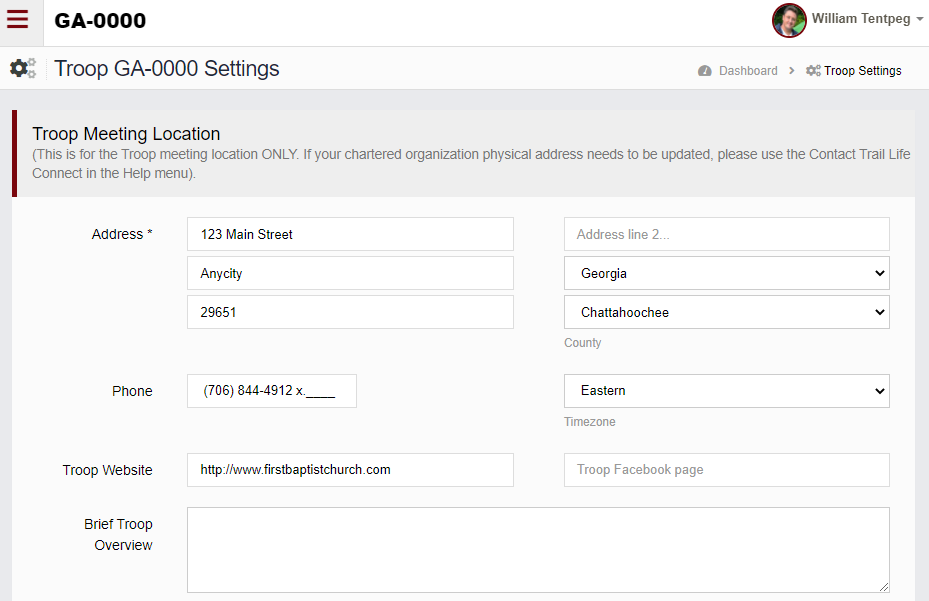Click the Dashboard gauge icon in breadcrumb

[x=705, y=71]
